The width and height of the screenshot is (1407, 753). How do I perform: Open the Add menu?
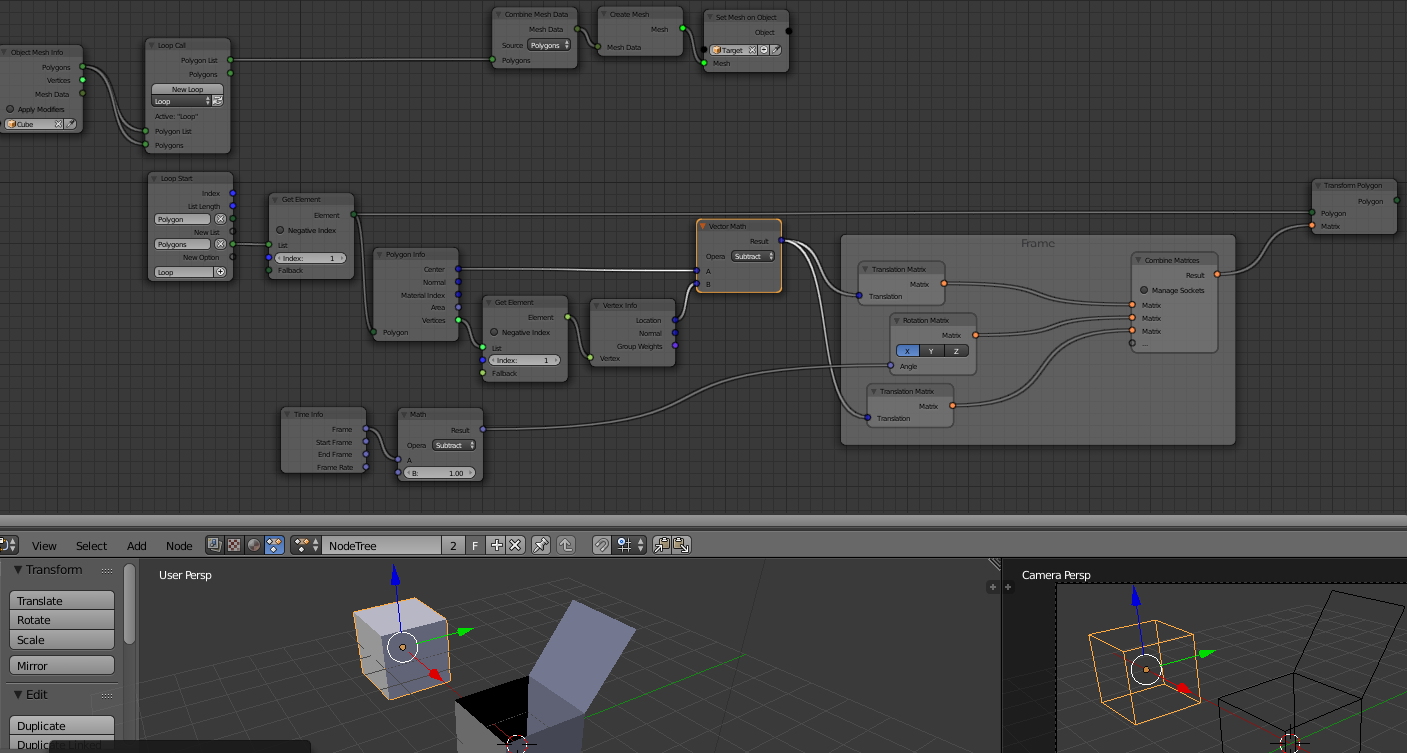[x=137, y=545]
